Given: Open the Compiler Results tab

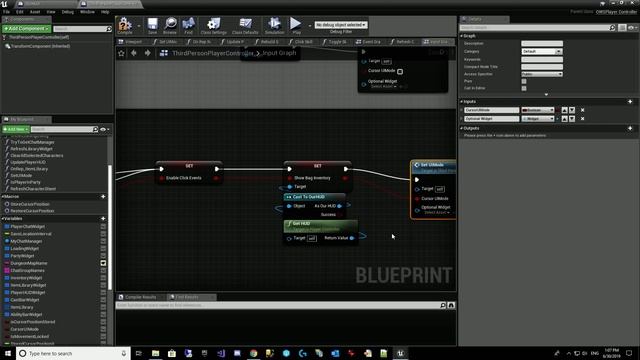Looking at the screenshot, I should pos(140,297).
